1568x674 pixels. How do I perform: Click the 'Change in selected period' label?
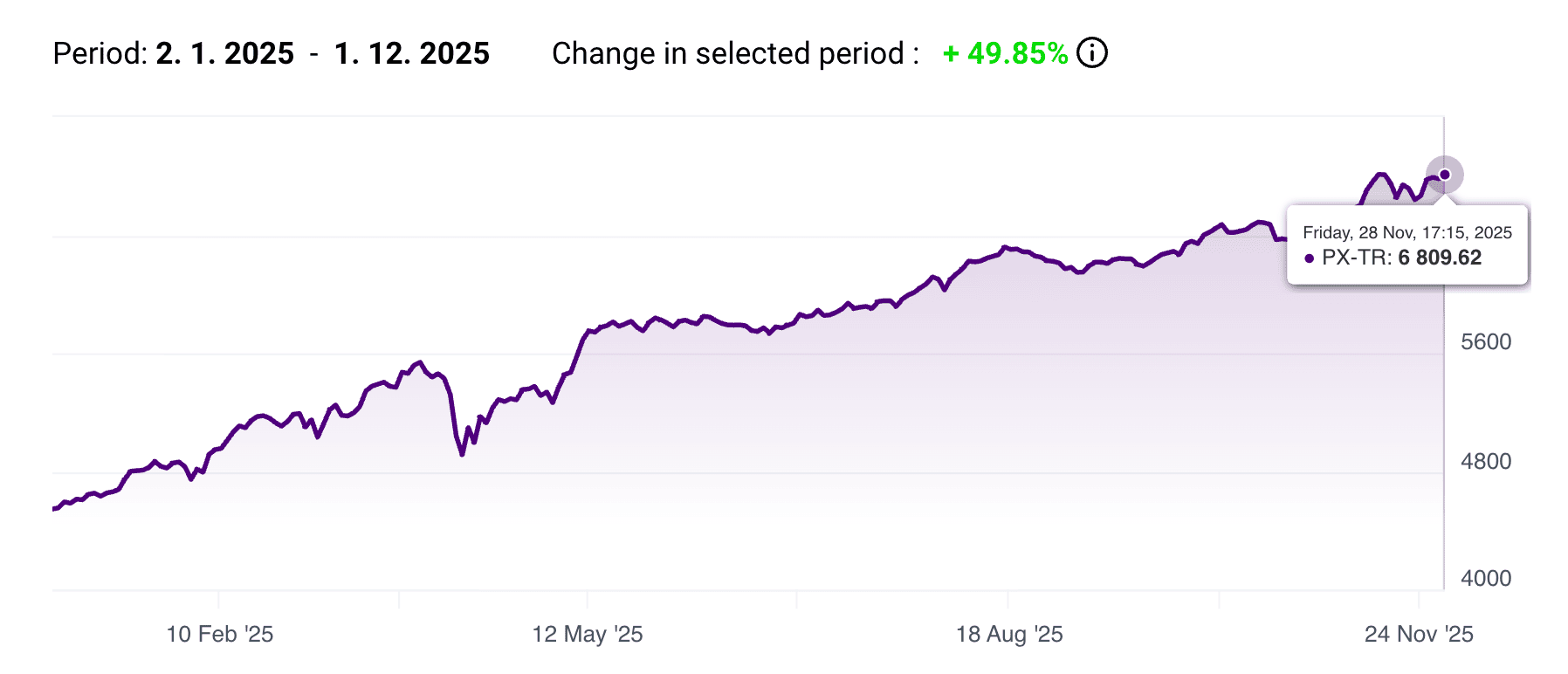click(x=735, y=53)
